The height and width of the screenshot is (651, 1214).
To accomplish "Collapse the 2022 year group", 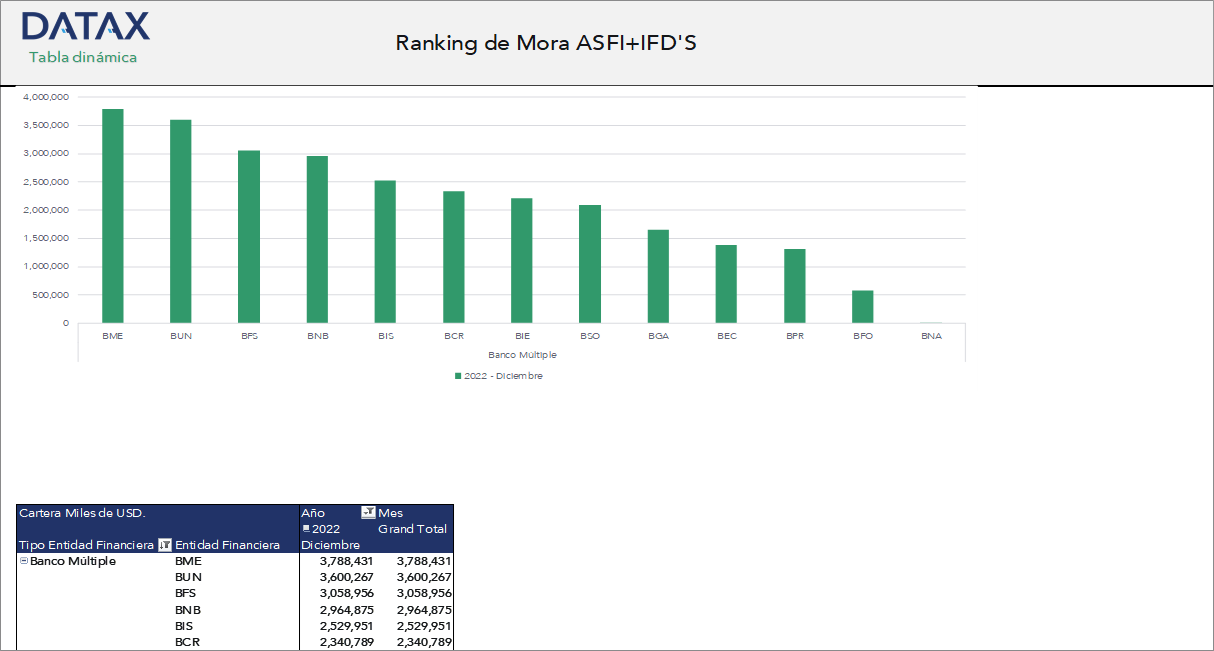I will coord(307,529).
